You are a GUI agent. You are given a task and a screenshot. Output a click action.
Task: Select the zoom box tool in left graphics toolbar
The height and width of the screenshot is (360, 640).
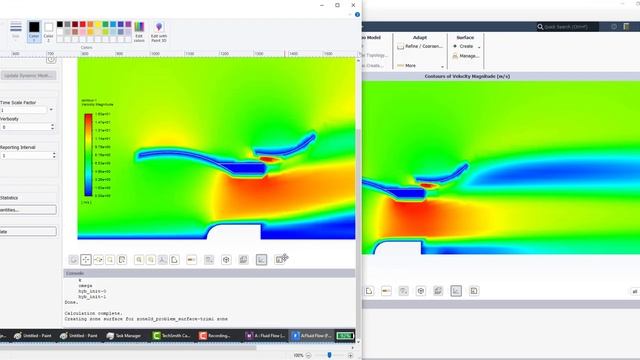(110, 260)
